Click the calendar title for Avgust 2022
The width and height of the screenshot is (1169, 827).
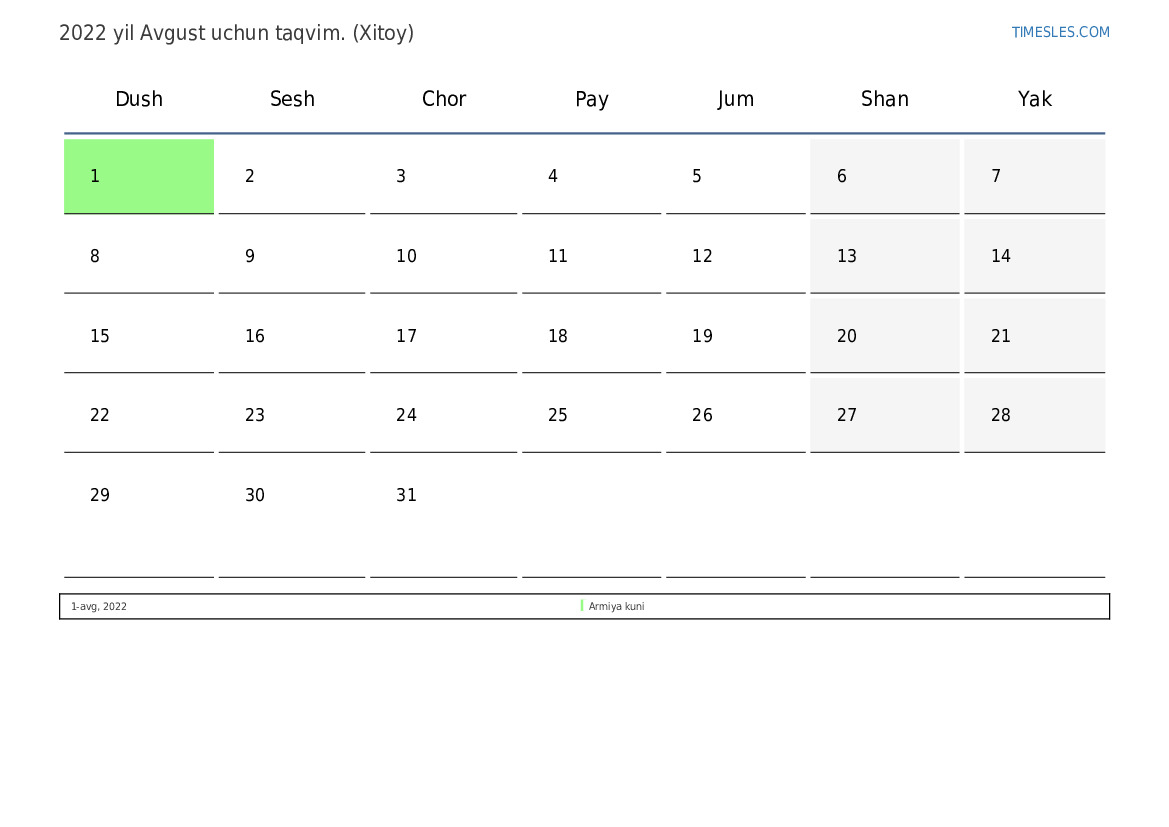[236, 33]
